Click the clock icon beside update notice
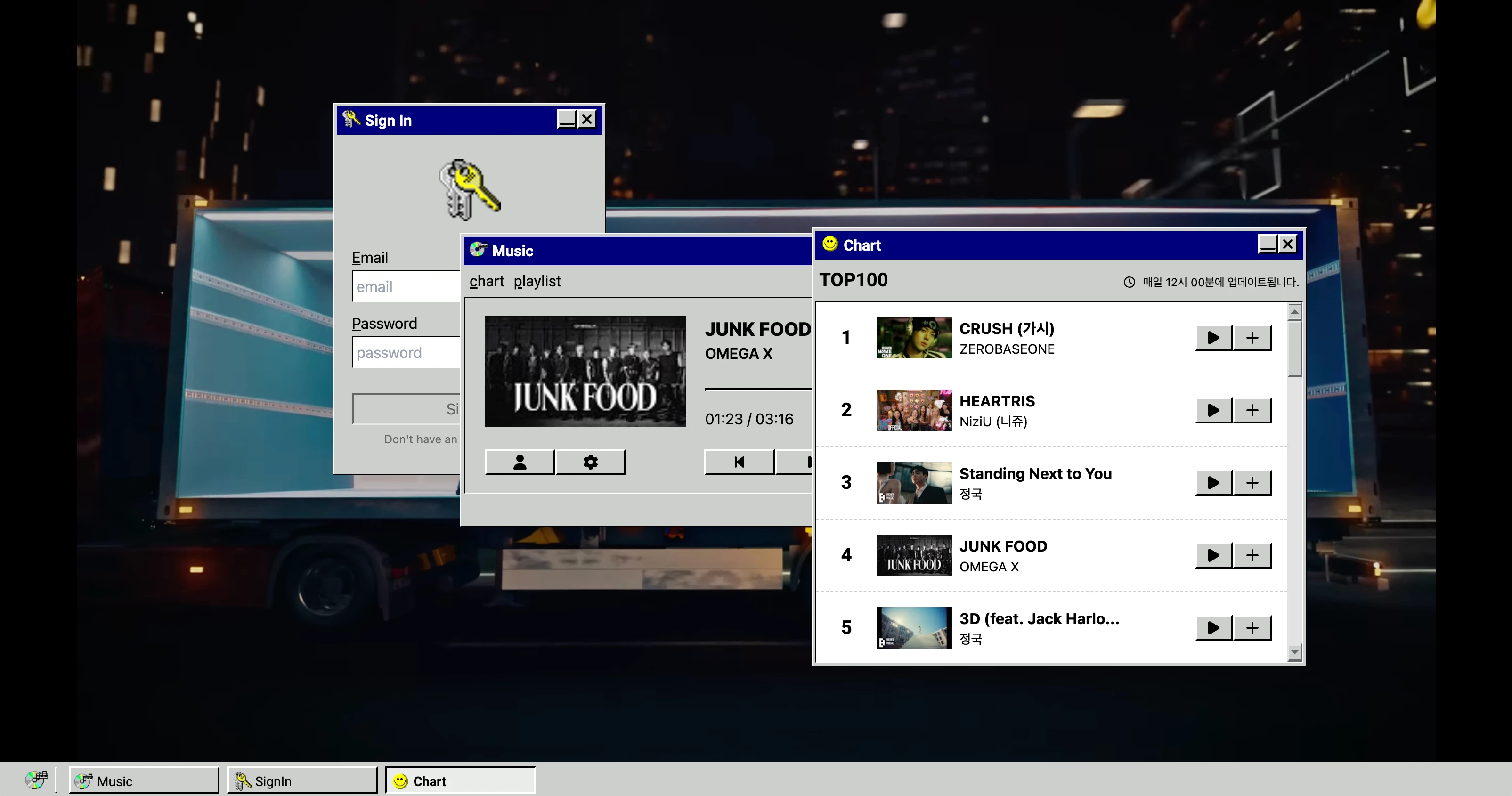Viewport: 1512px width, 796px height. (1130, 282)
